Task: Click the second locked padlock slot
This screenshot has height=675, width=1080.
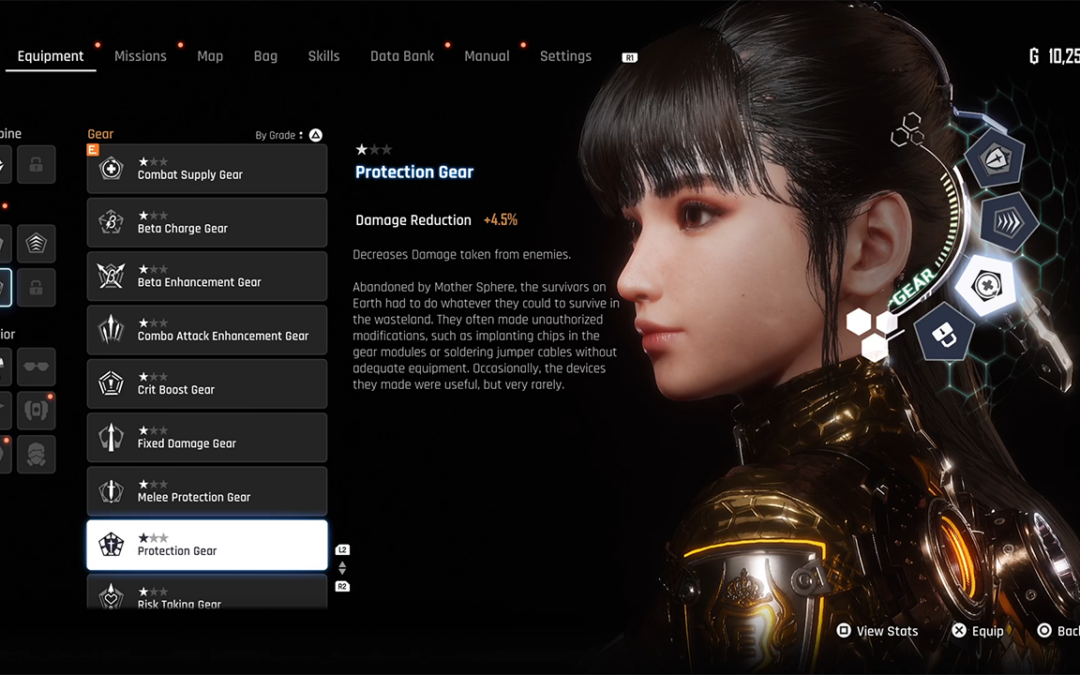Action: 36,287
